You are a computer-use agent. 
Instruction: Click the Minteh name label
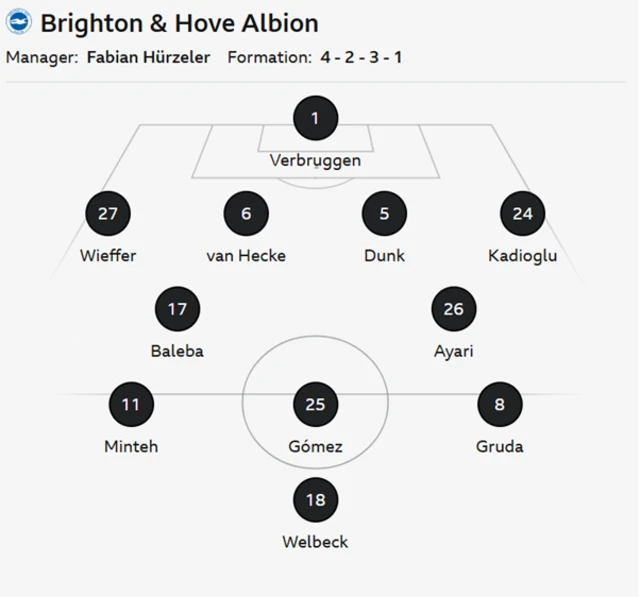pos(131,447)
